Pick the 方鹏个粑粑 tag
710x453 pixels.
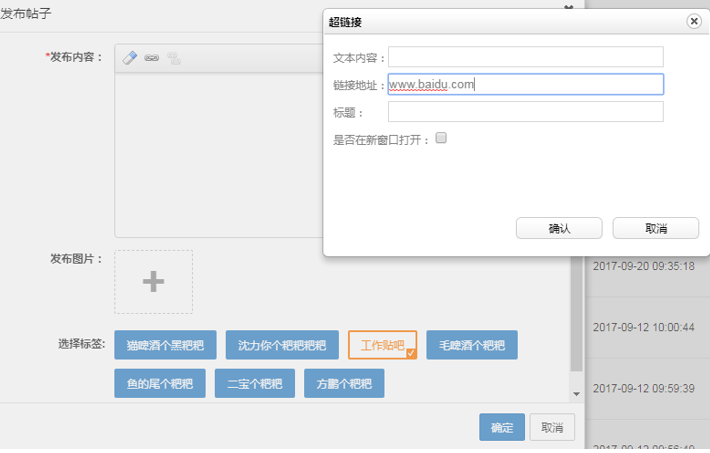344,383
